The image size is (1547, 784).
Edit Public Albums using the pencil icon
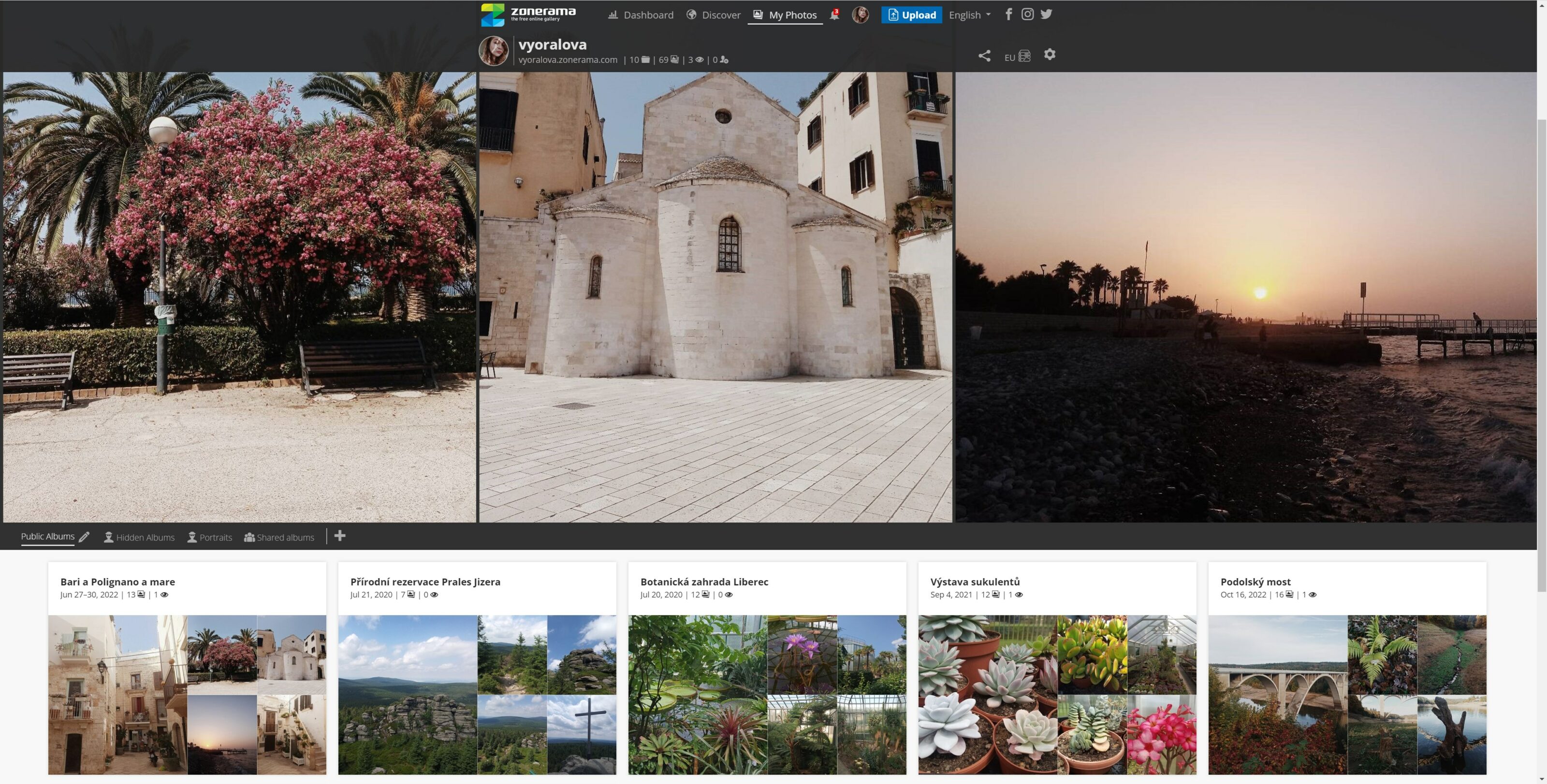[84, 537]
